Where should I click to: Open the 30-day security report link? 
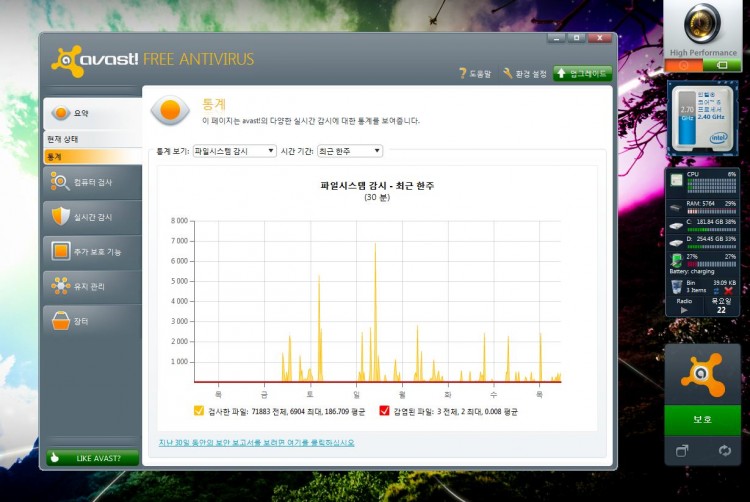tap(256, 442)
